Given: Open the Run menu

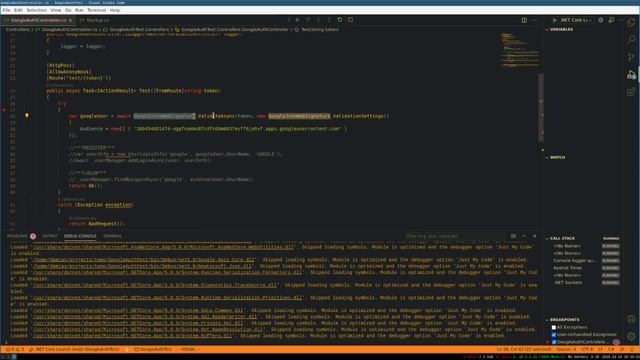Looking at the screenshot, I should [79, 10].
